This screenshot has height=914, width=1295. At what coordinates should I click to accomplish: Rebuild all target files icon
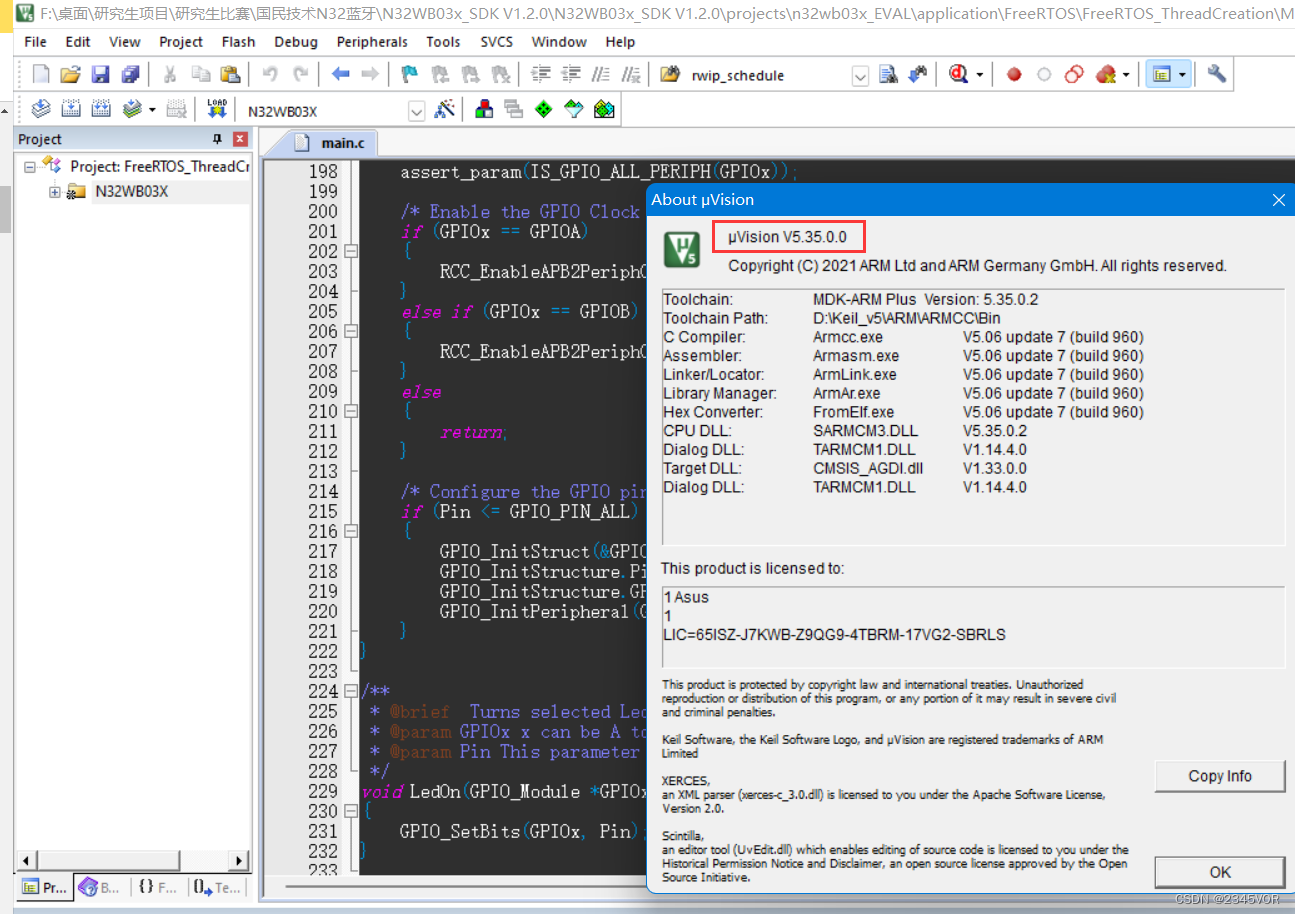coord(101,110)
